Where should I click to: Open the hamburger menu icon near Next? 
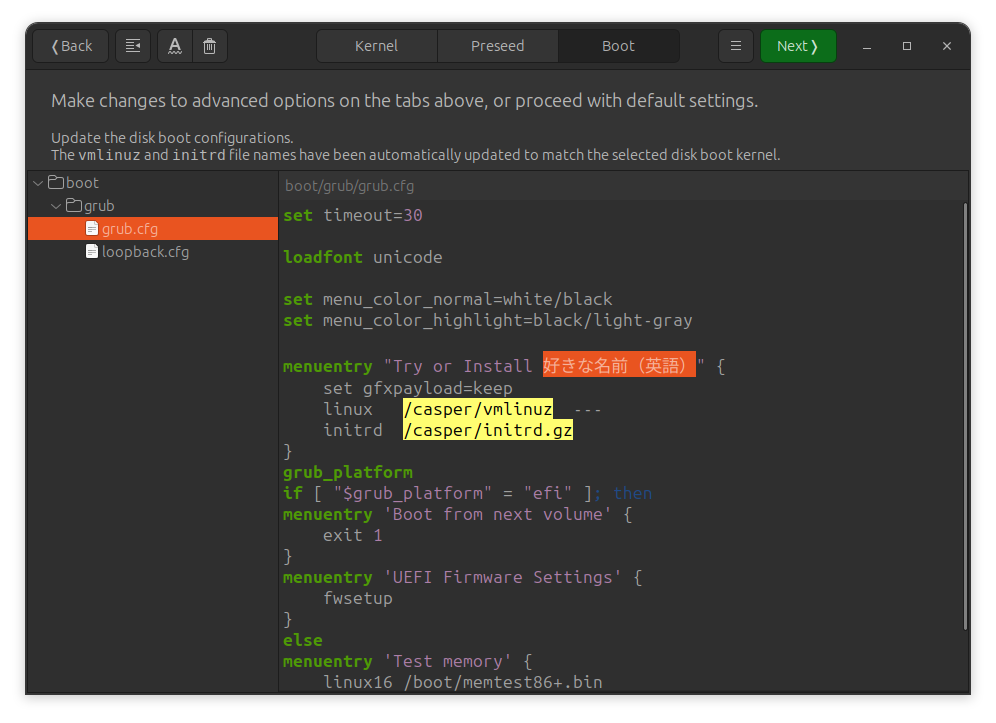click(736, 45)
